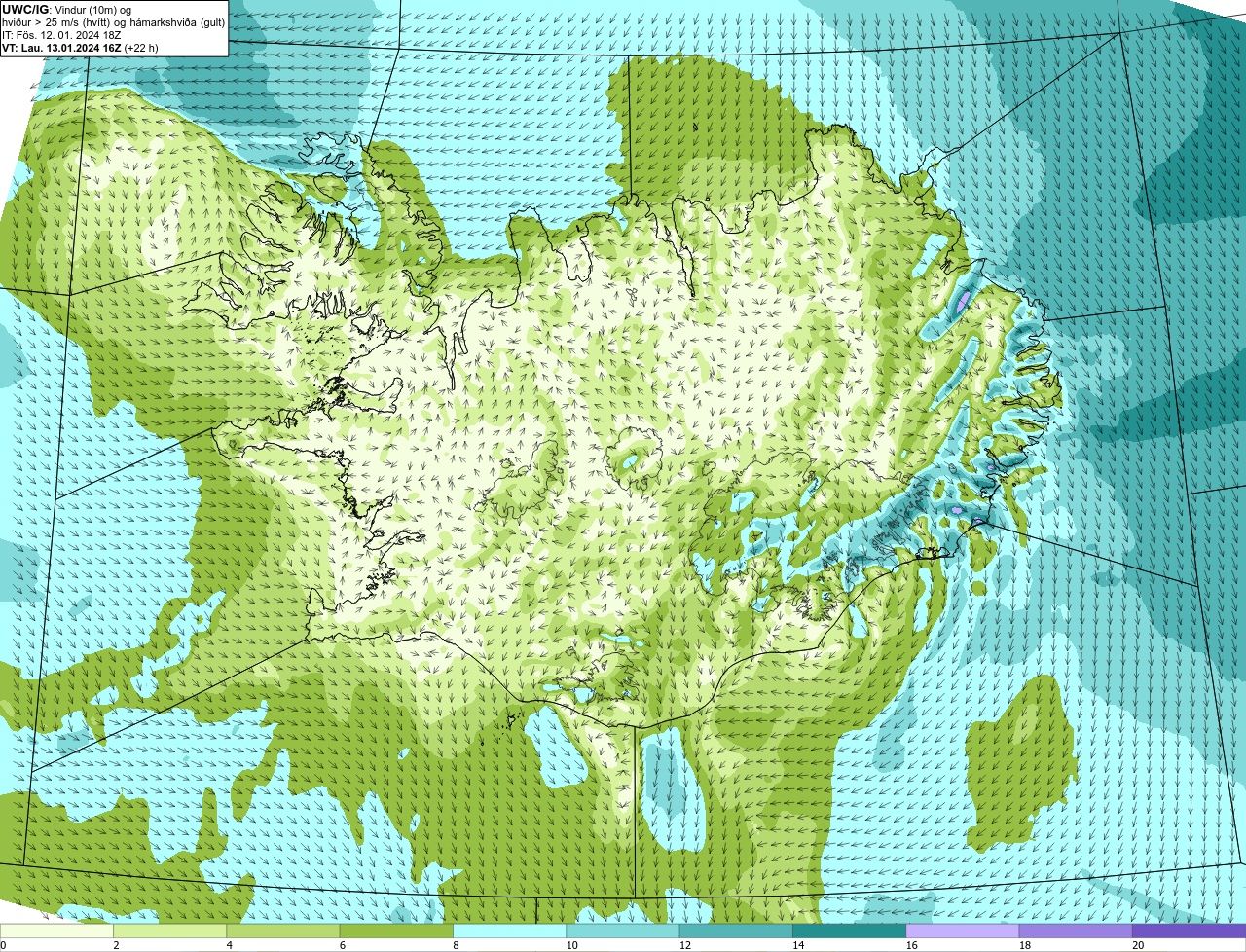
Task: Click the 6–8 m/s olive green swatch
Action: point(396,931)
